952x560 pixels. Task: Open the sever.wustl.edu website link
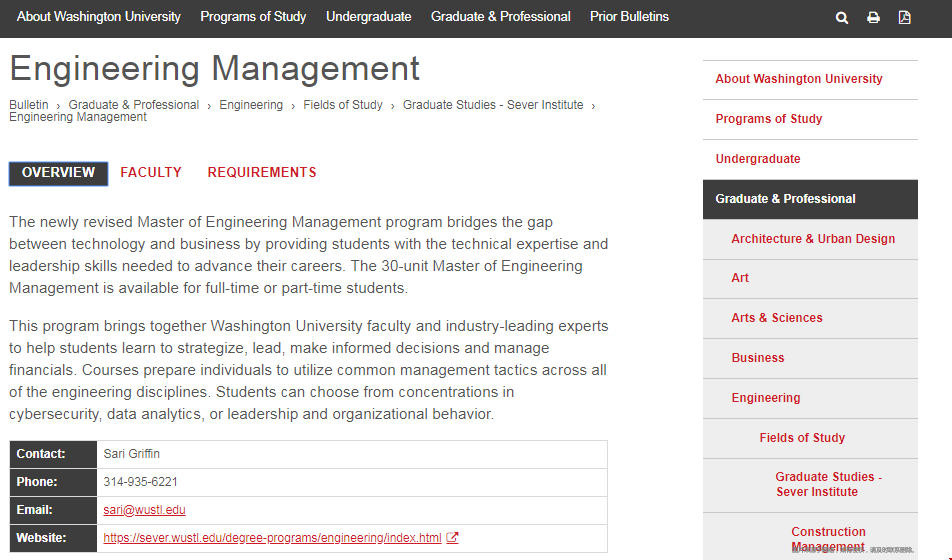pyautogui.click(x=272, y=538)
